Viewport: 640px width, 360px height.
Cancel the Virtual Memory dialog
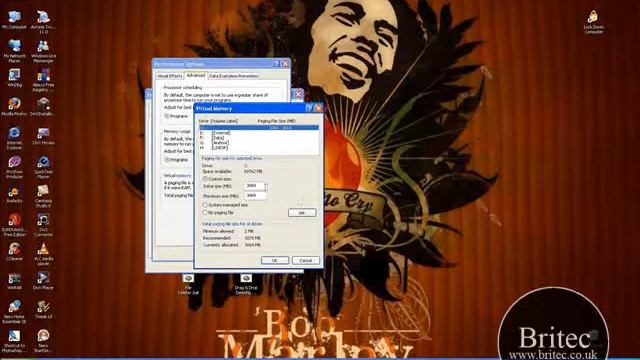[306, 260]
